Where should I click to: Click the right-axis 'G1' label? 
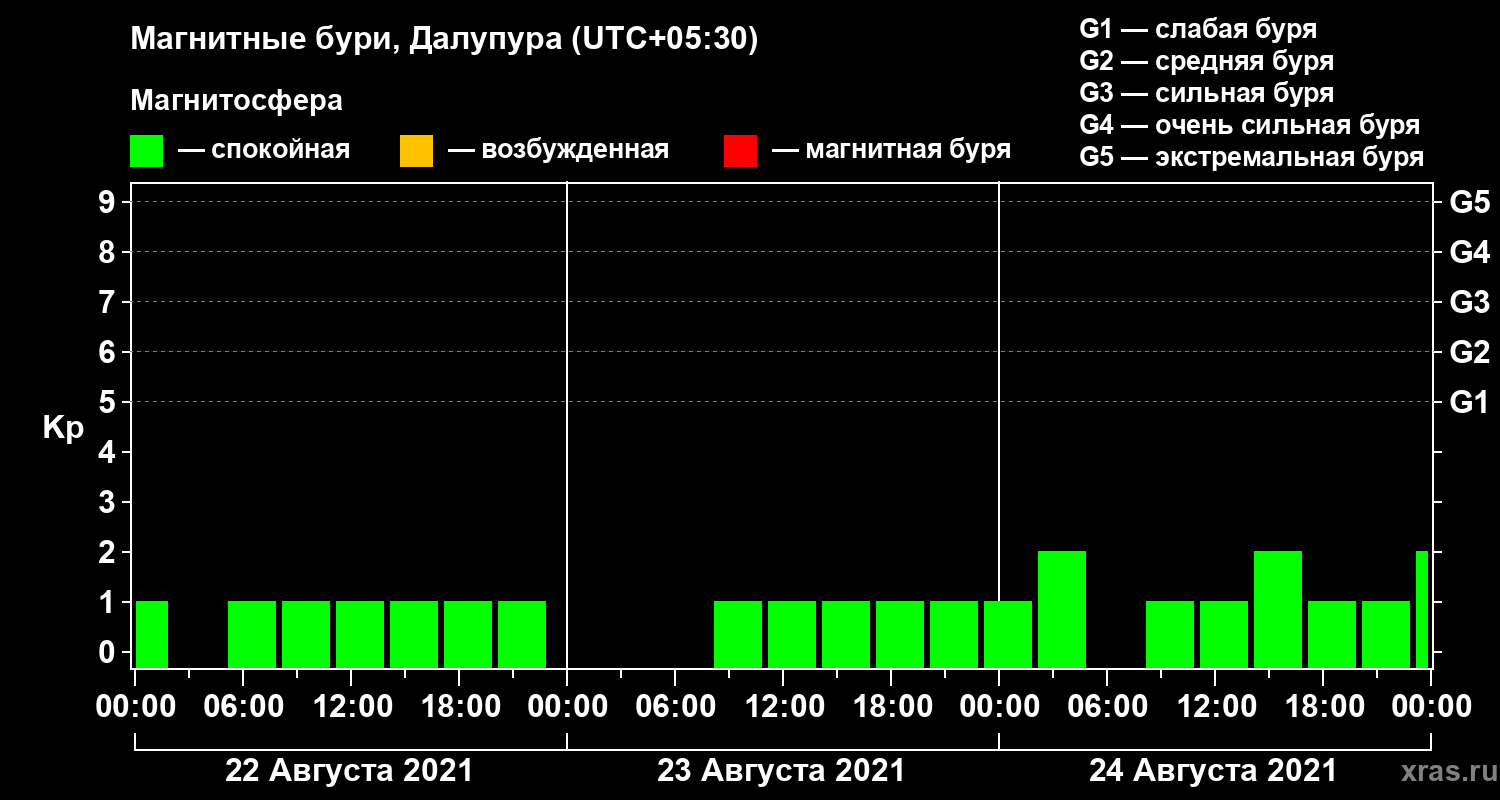(1469, 402)
